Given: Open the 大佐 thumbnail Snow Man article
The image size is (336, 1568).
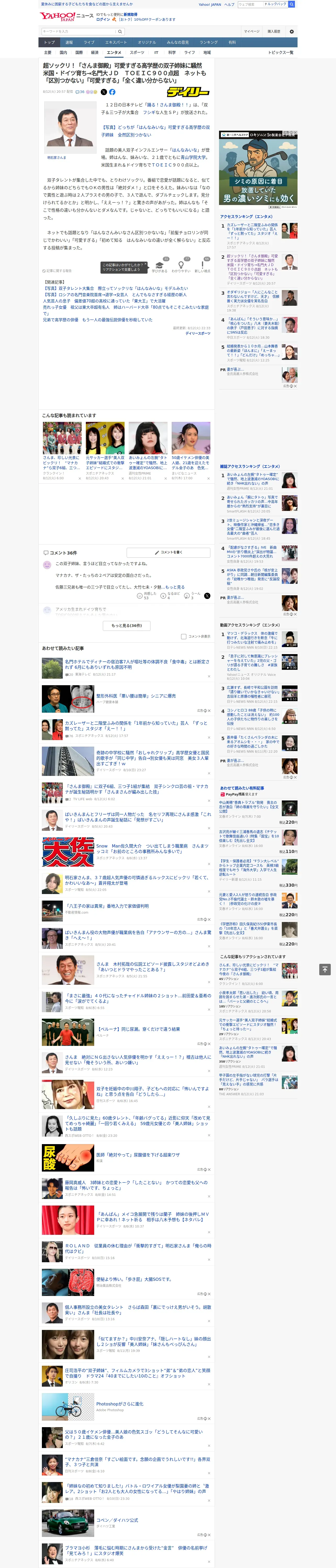Looking at the screenshot, I should [68, 852].
